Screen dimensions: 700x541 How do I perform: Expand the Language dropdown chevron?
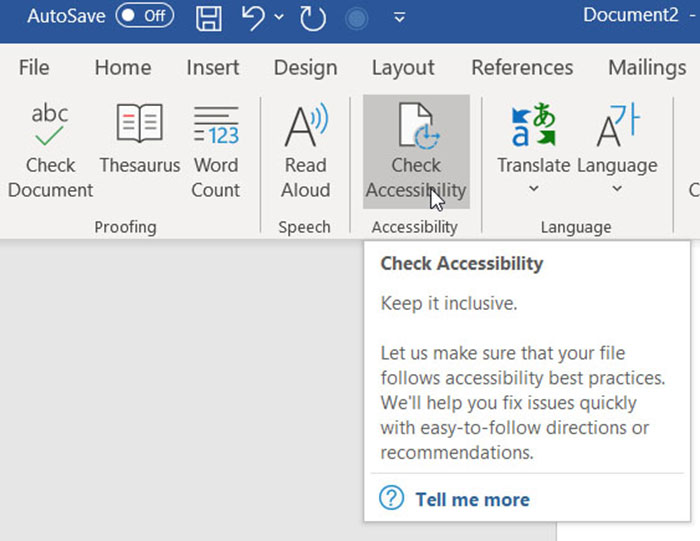[617, 189]
